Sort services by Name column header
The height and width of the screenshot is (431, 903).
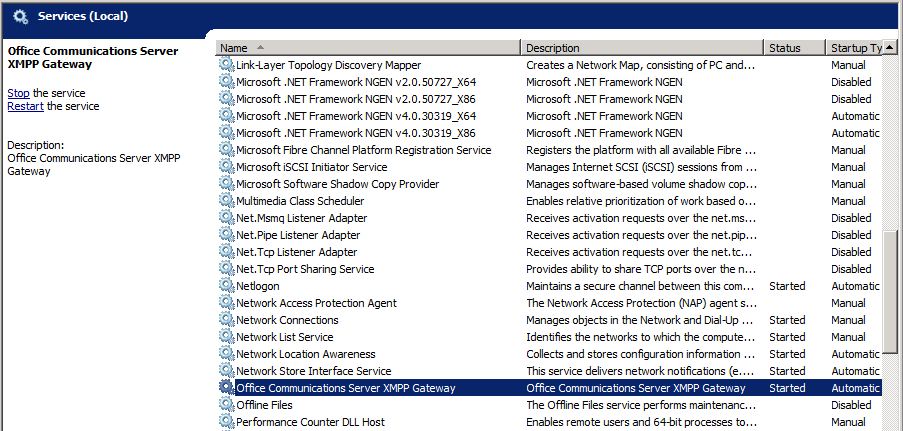tap(368, 48)
